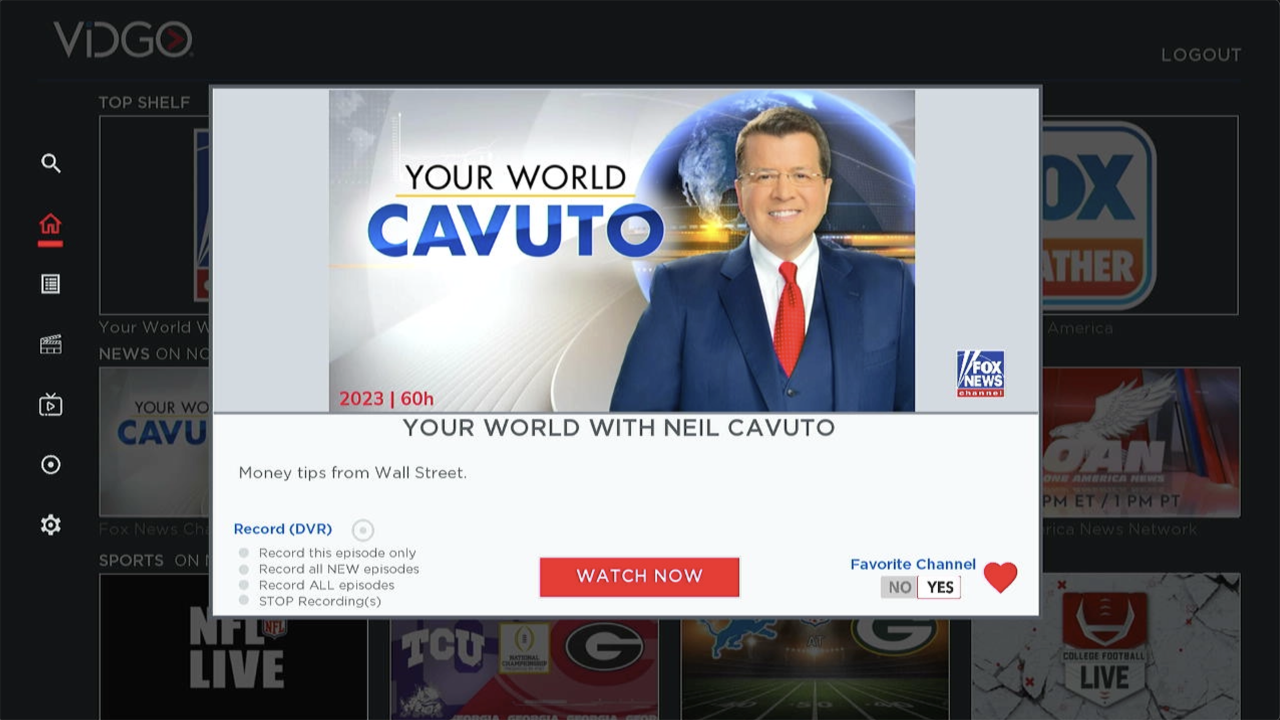Image resolution: width=1280 pixels, height=720 pixels.
Task: Click the show title YOUR WORLD WITH NEIL CAVUTO
Action: tap(618, 428)
